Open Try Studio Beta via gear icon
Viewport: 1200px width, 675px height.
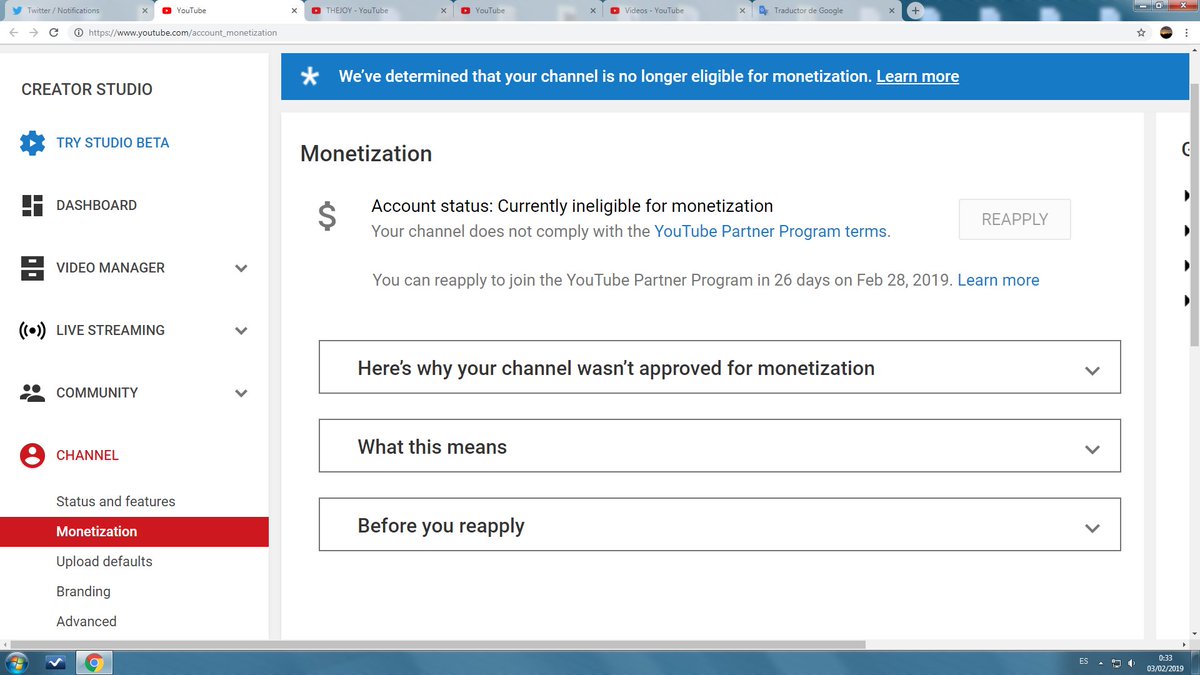(33, 142)
